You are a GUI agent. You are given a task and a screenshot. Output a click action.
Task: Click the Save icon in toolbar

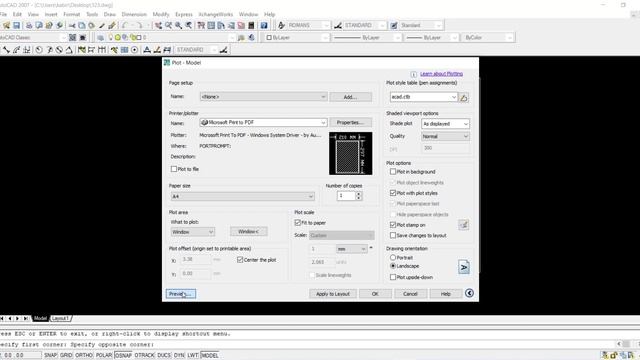point(16,25)
